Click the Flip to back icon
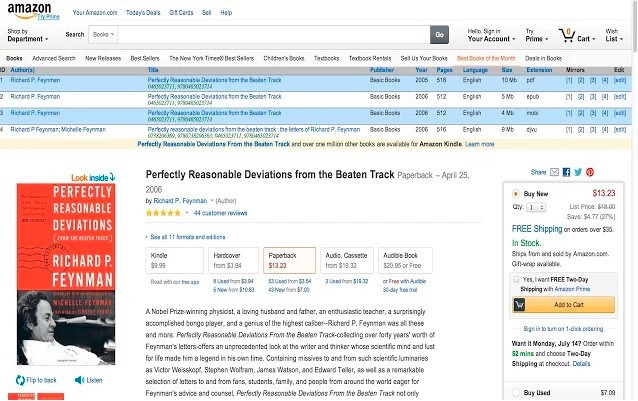 coord(20,380)
